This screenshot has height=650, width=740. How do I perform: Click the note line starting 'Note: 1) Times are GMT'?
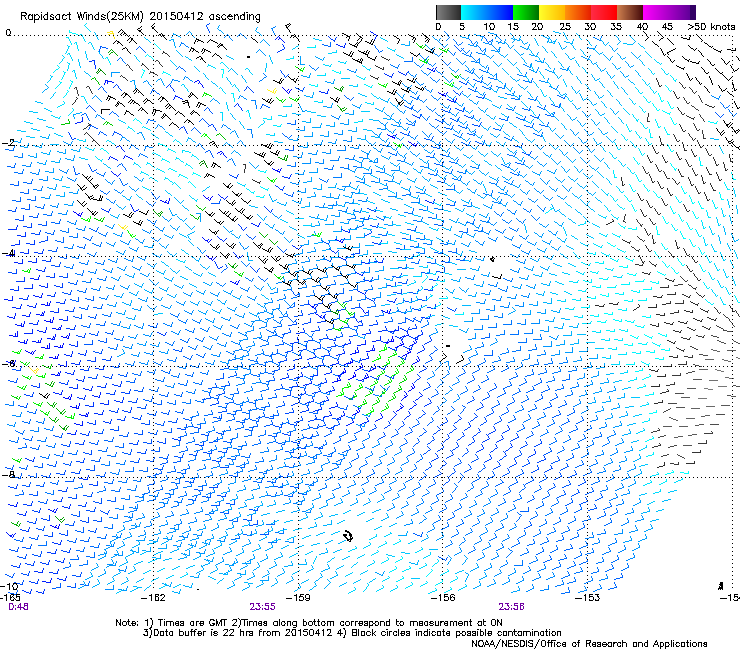click(x=309, y=623)
